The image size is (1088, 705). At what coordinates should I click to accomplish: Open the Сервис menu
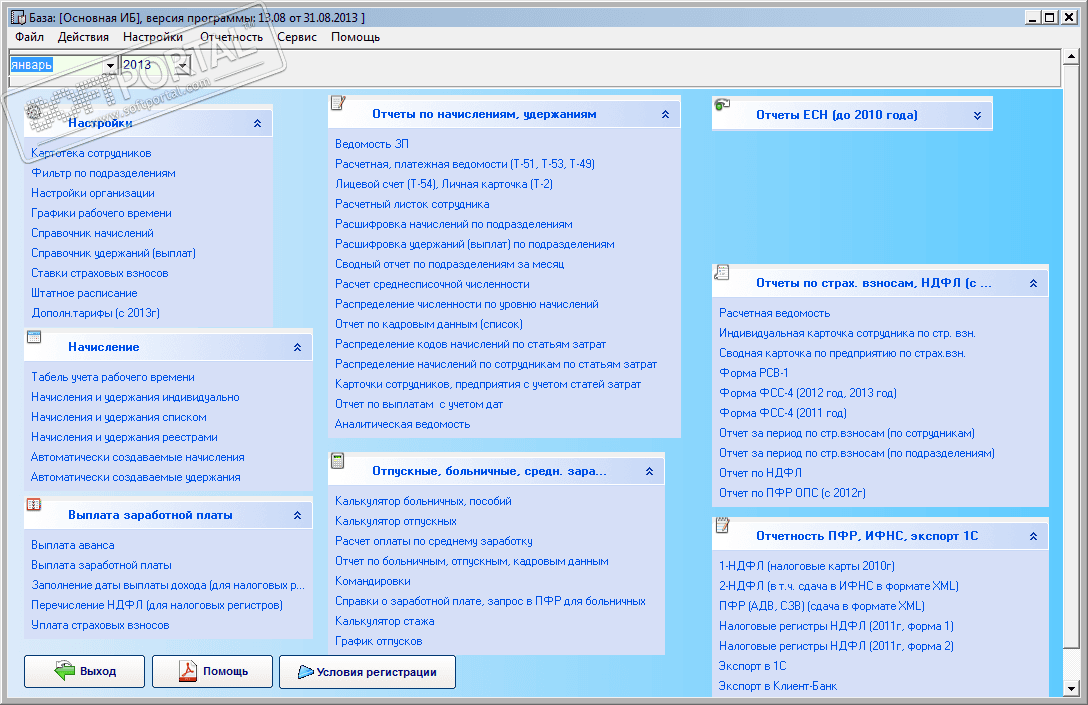click(x=297, y=37)
